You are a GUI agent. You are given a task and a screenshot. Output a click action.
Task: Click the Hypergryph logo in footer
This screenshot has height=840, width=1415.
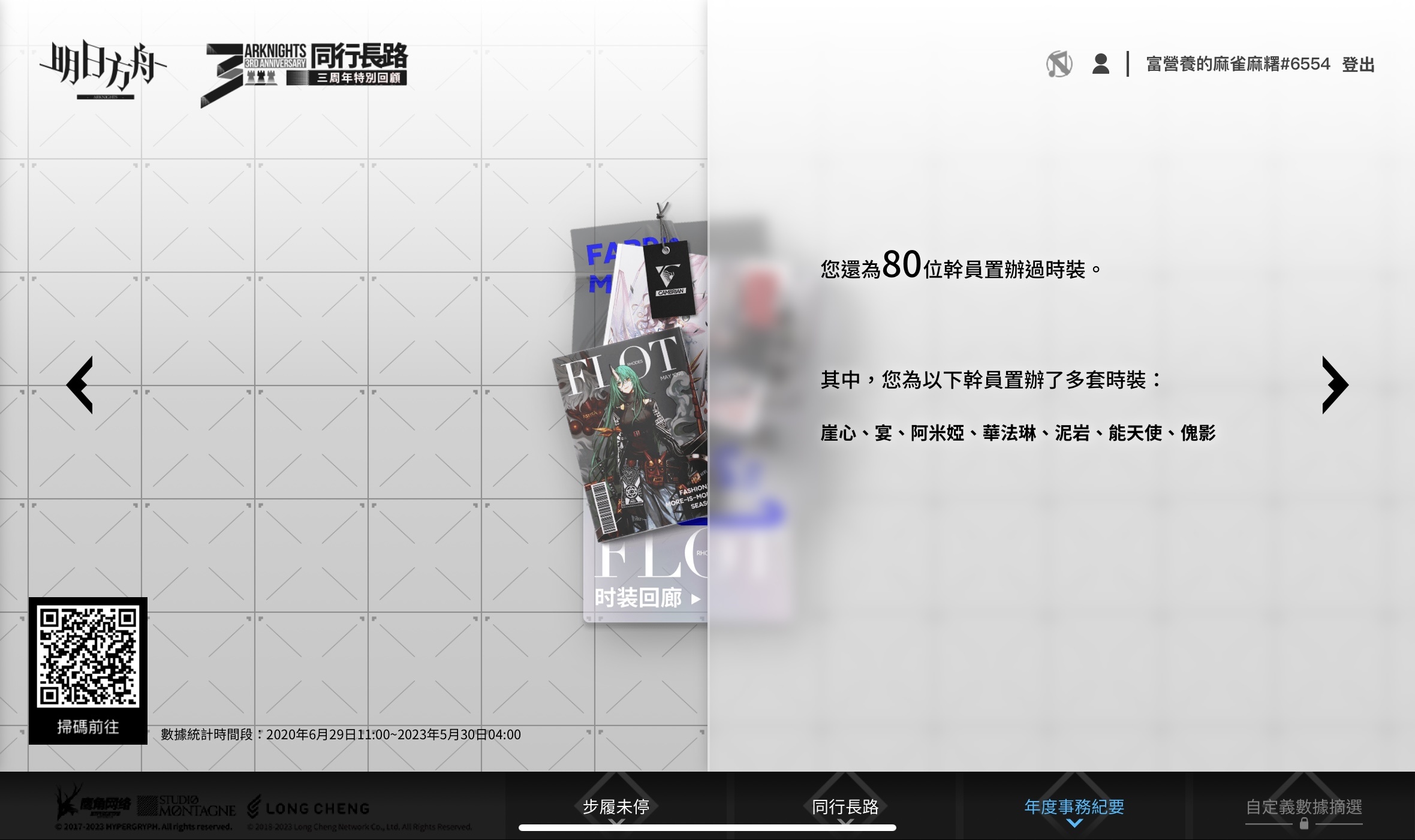[x=93, y=803]
